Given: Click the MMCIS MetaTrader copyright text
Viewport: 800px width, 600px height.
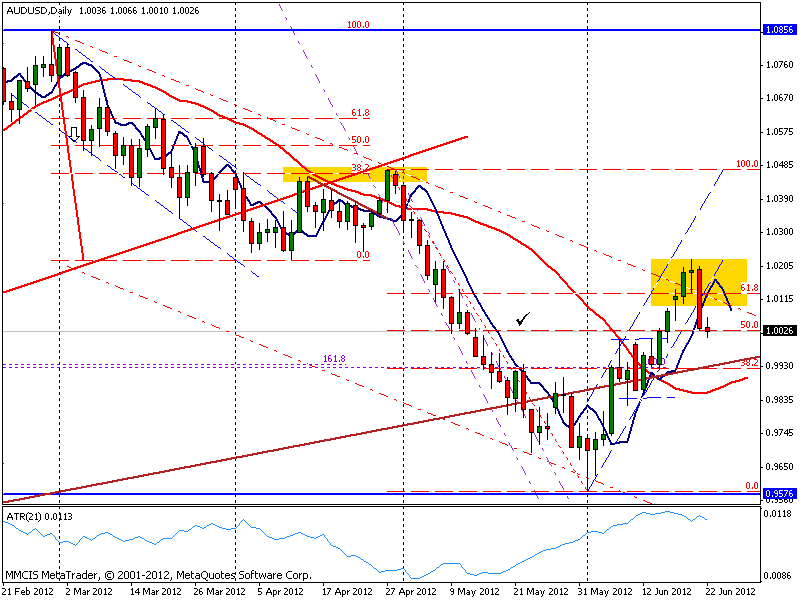Looking at the screenshot, I should [x=158, y=575].
